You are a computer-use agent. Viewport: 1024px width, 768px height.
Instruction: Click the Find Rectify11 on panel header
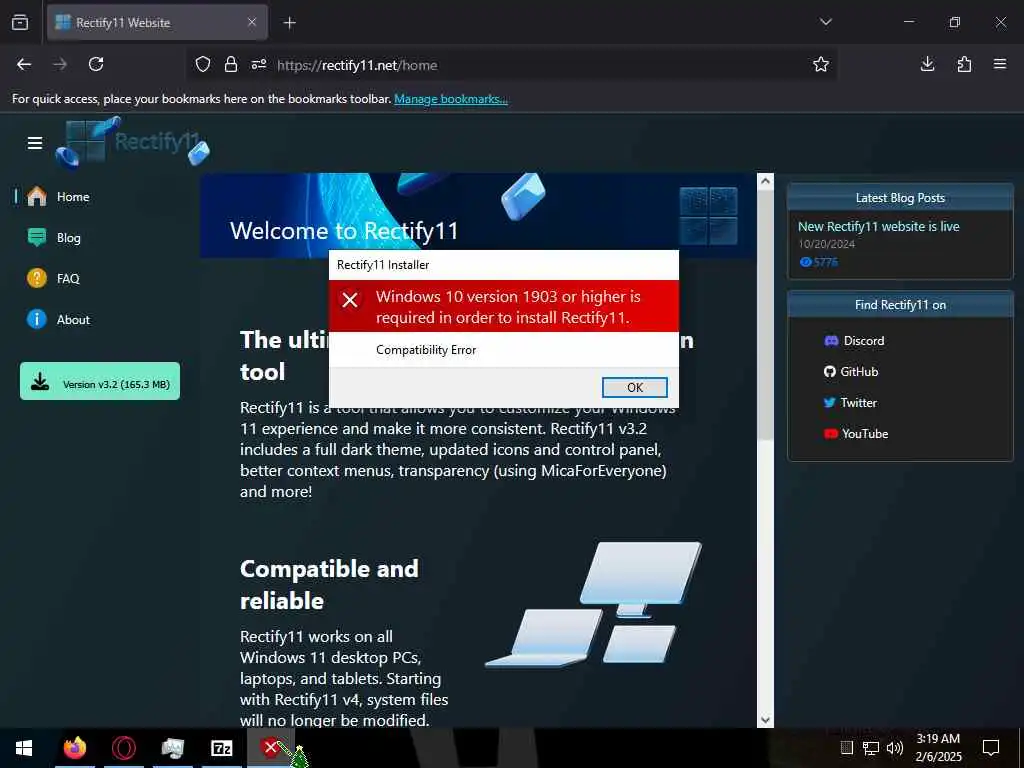[900, 305]
